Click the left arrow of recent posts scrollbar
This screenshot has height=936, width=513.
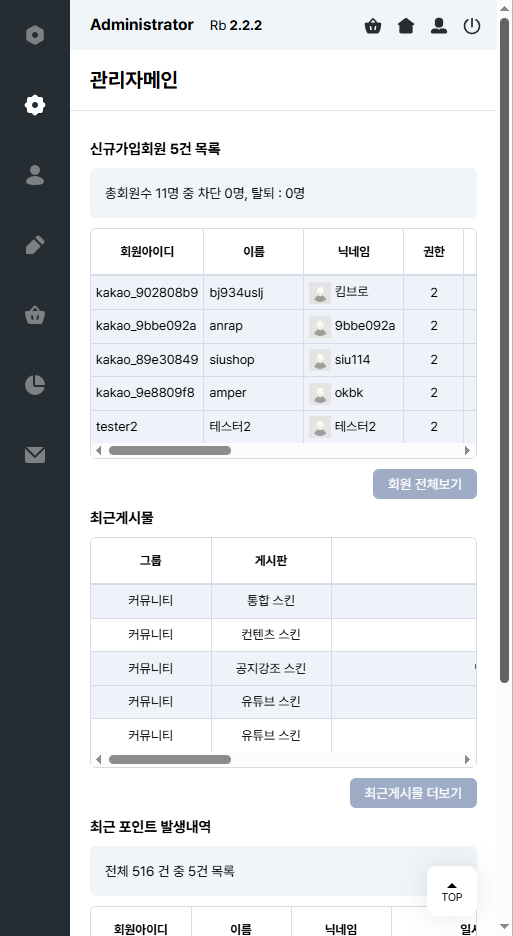click(99, 760)
